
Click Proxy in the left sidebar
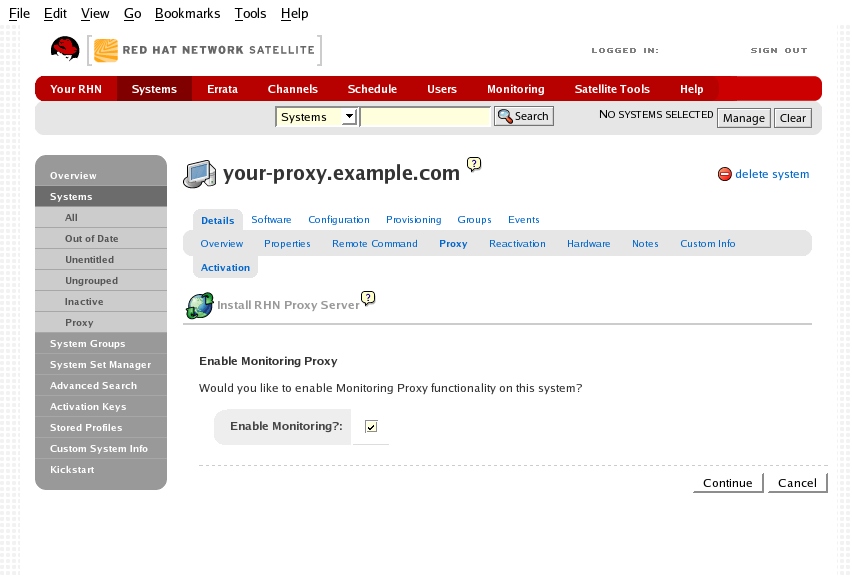click(x=101, y=323)
